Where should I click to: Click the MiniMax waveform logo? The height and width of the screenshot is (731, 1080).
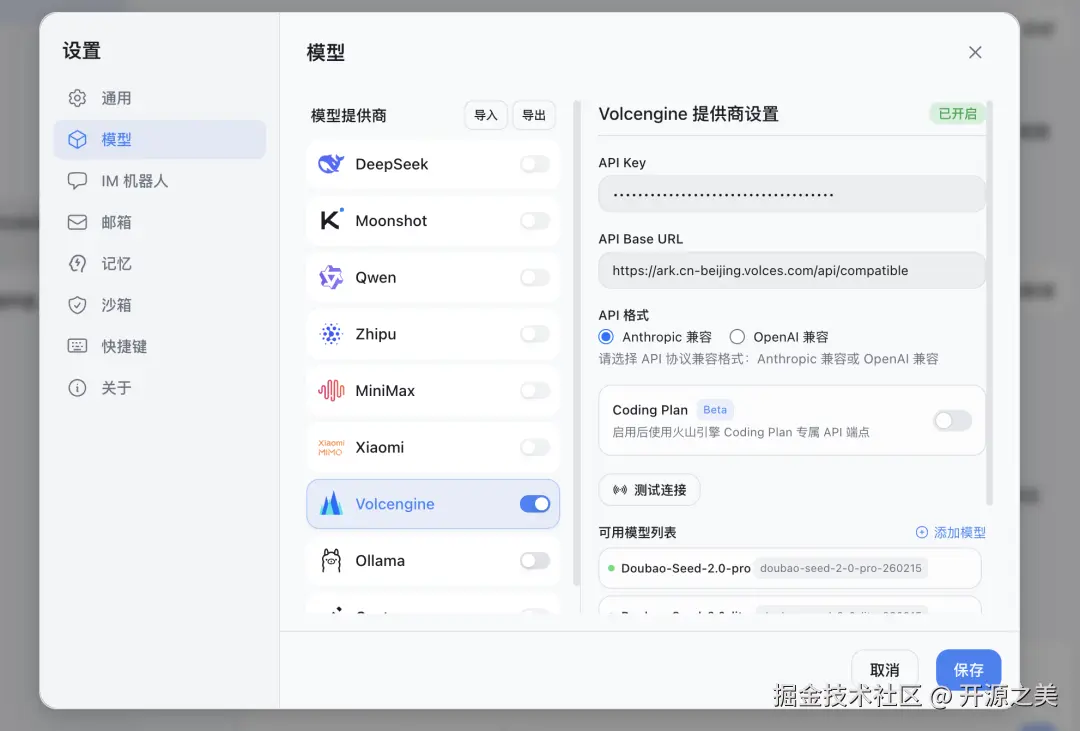click(x=331, y=391)
